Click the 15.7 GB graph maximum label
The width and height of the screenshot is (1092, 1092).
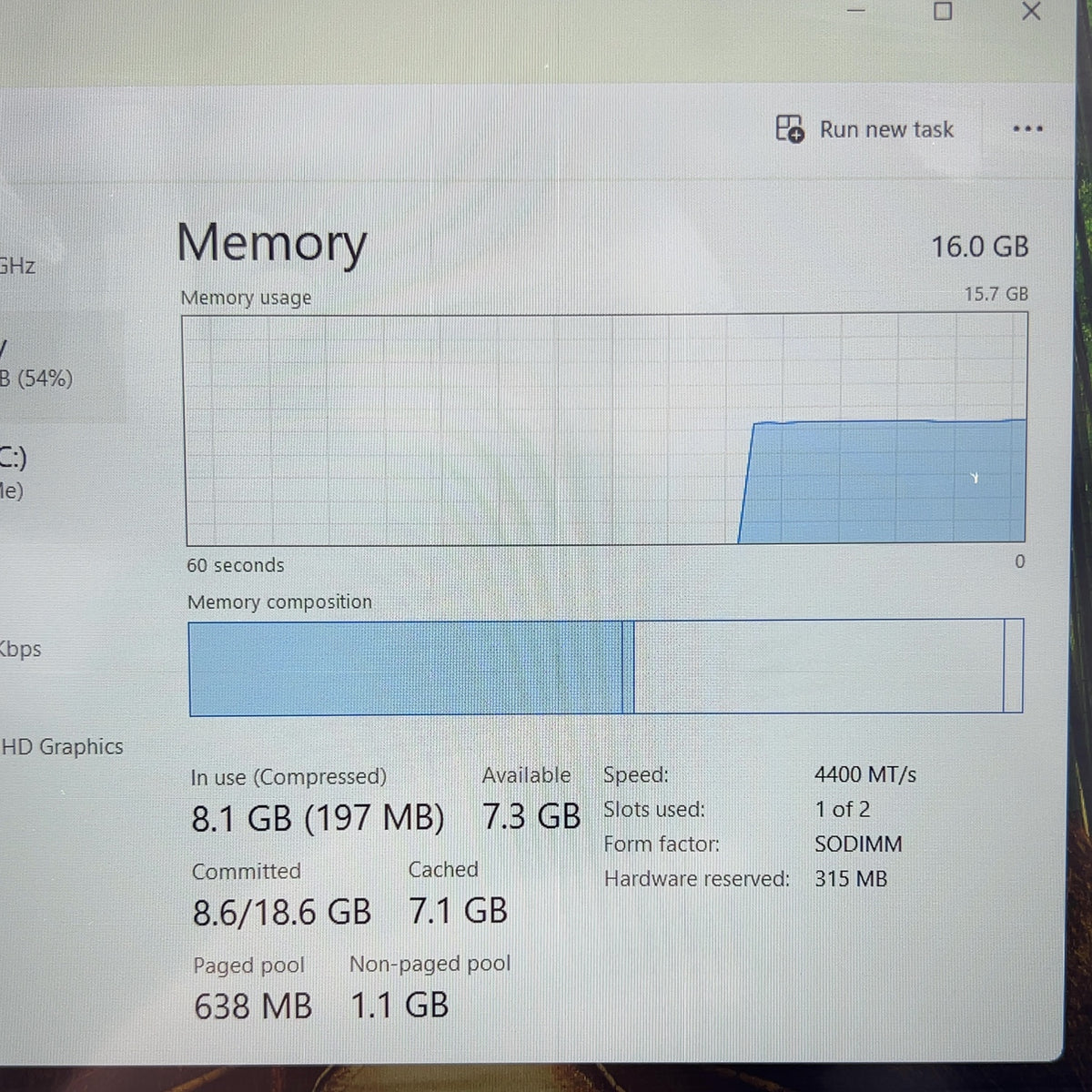(996, 294)
